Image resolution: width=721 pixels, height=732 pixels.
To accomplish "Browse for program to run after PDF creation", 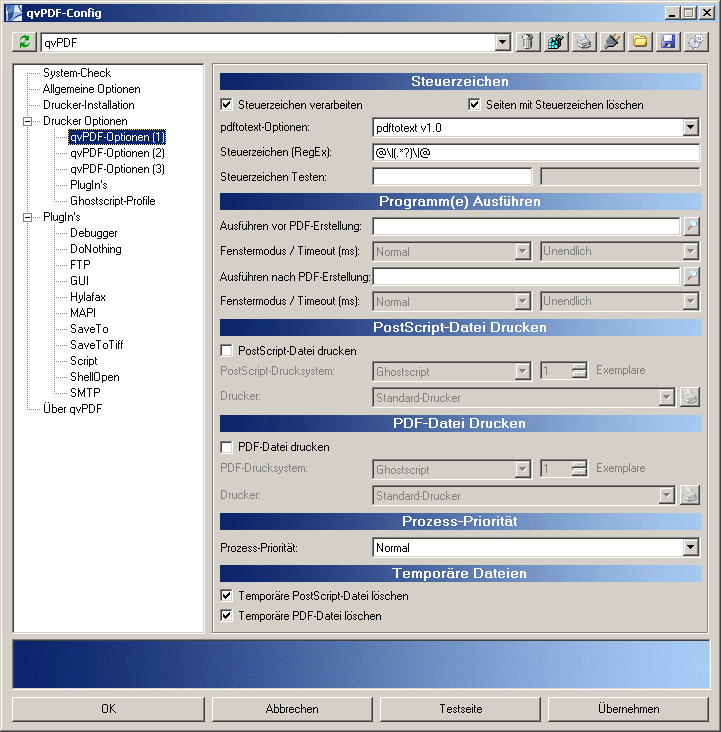I will point(692,276).
